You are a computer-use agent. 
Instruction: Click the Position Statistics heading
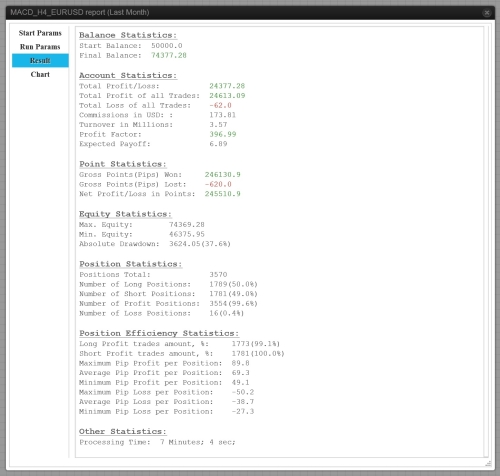(x=131, y=264)
